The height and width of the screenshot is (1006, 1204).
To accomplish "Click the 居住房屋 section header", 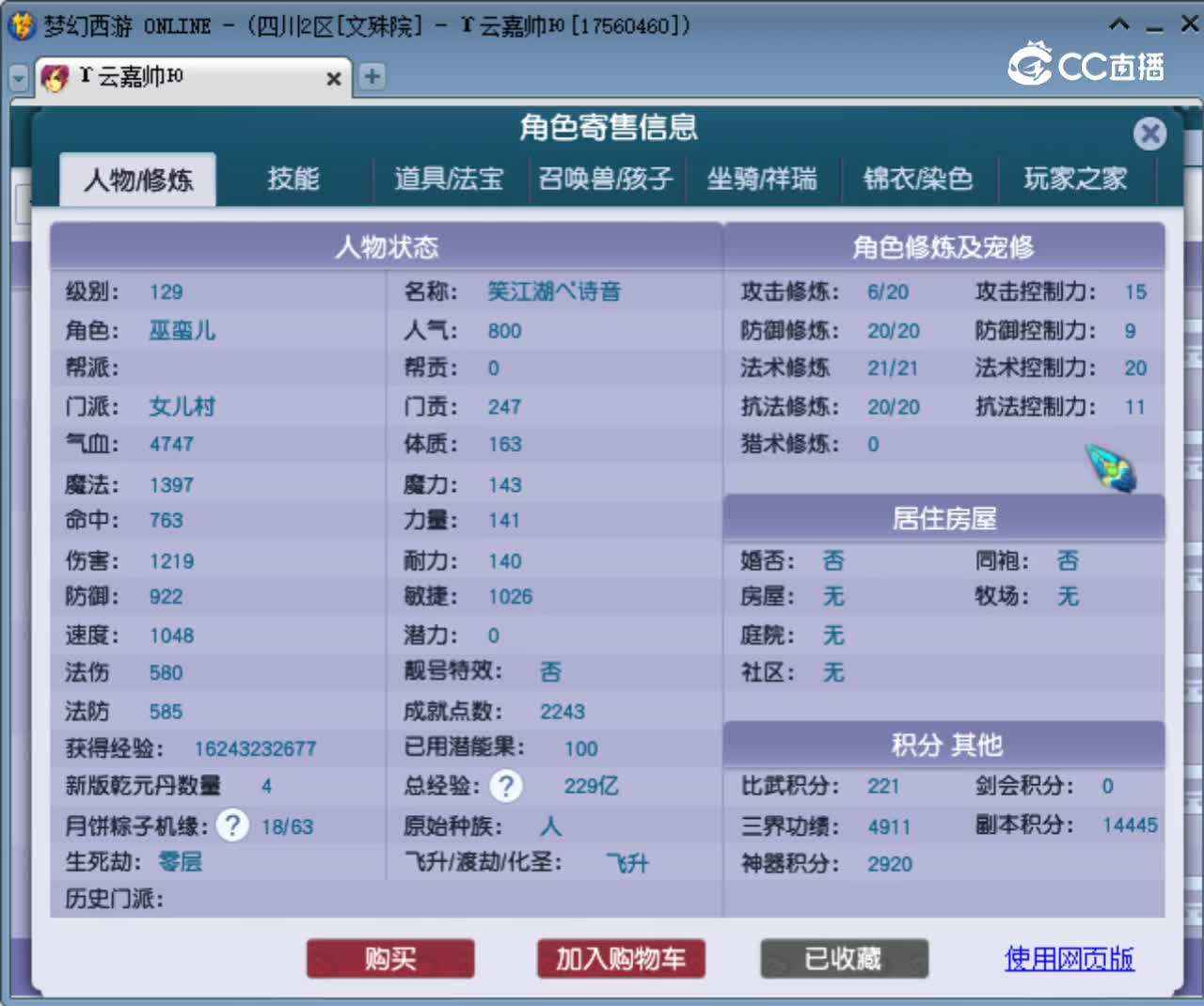I will pyautogui.click(x=944, y=518).
